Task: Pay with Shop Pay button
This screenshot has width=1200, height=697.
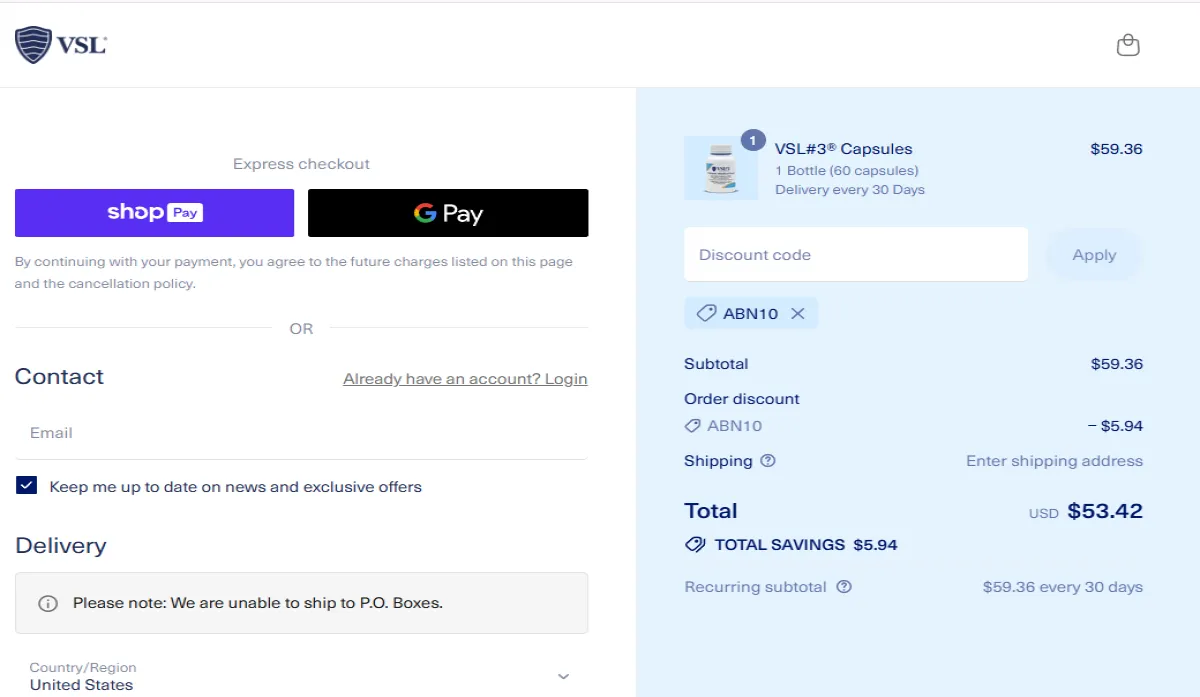Action: (154, 213)
